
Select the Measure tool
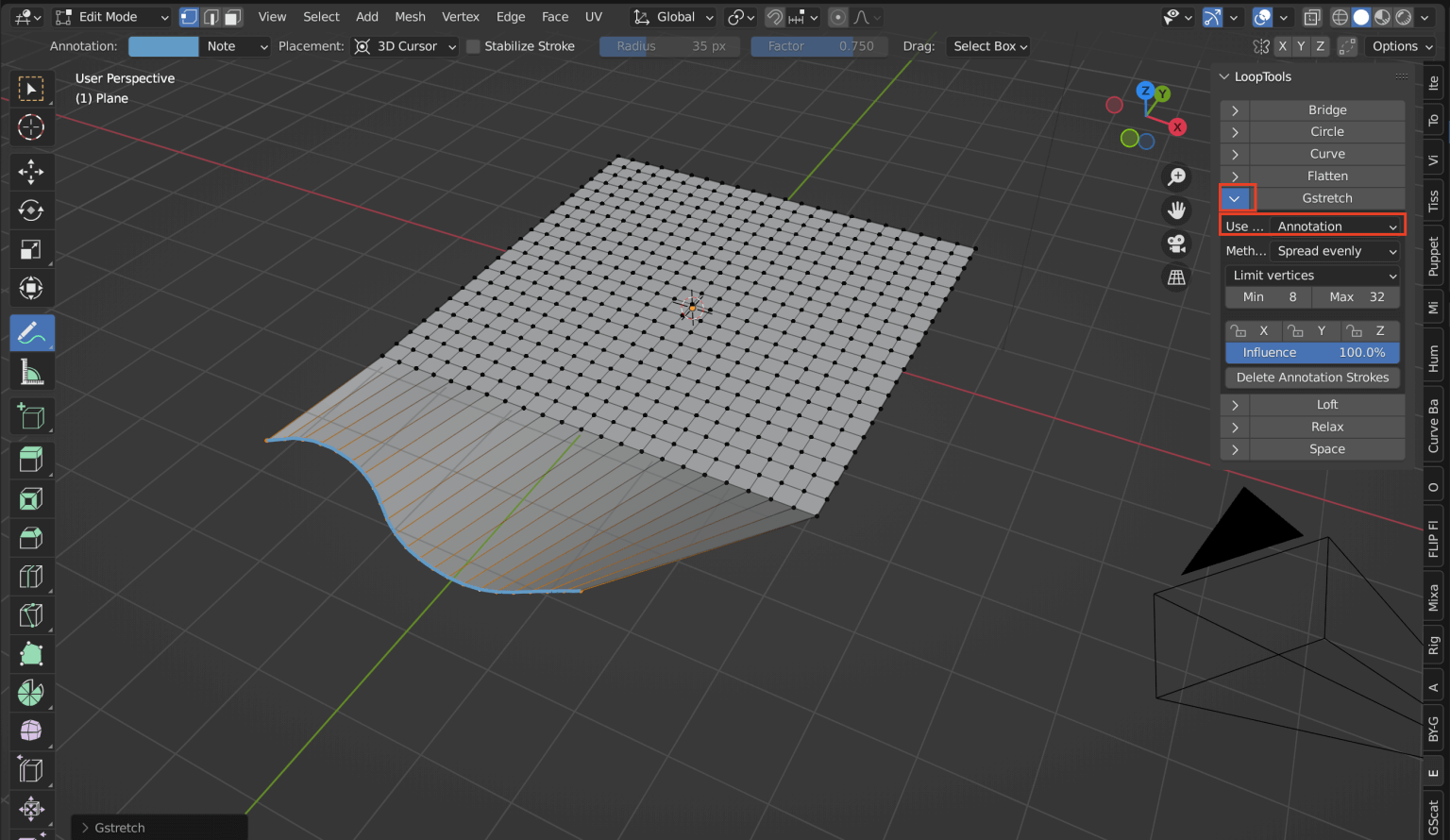[31, 371]
